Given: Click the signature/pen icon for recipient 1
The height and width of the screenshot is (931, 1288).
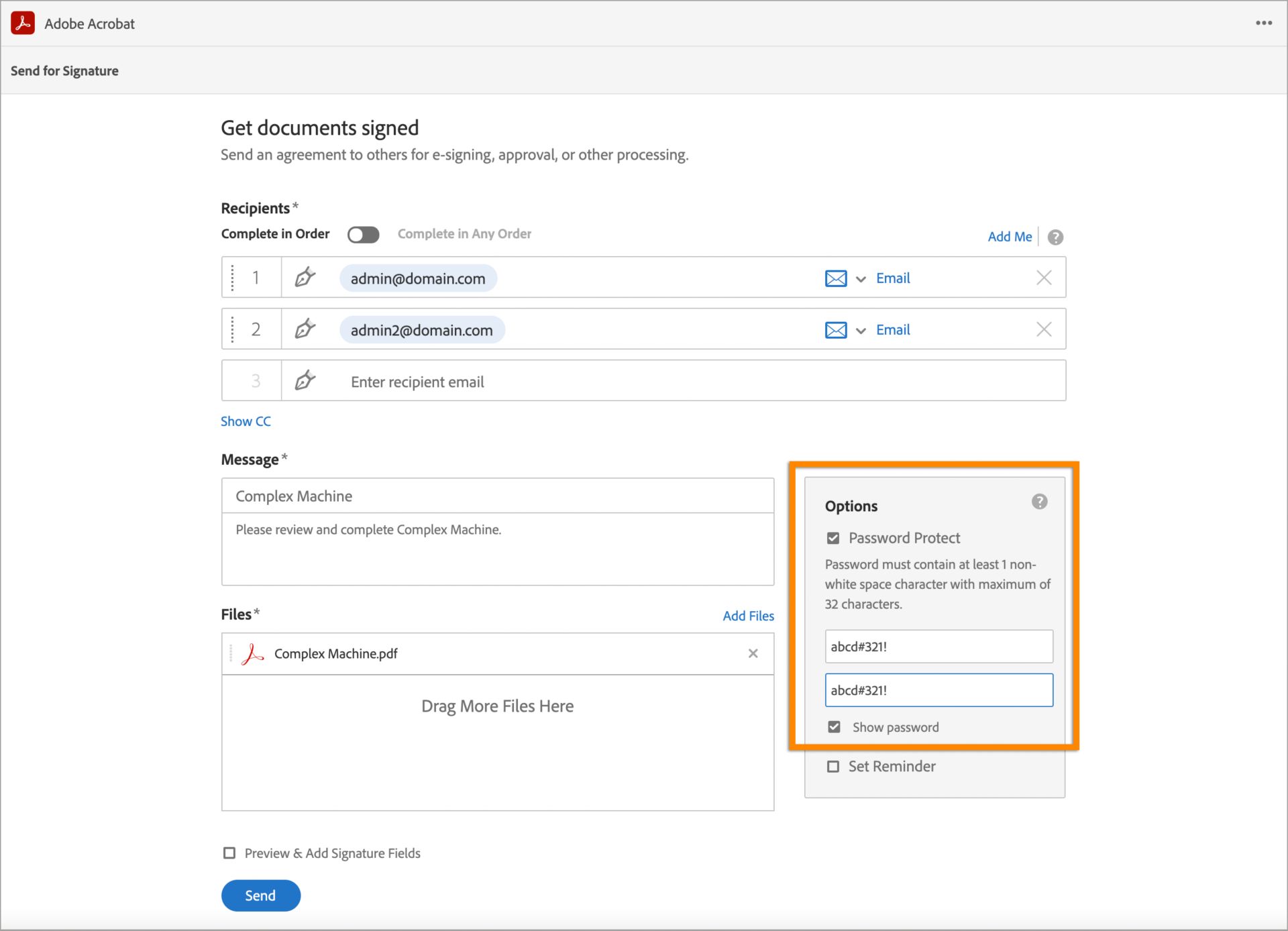Looking at the screenshot, I should tap(306, 278).
